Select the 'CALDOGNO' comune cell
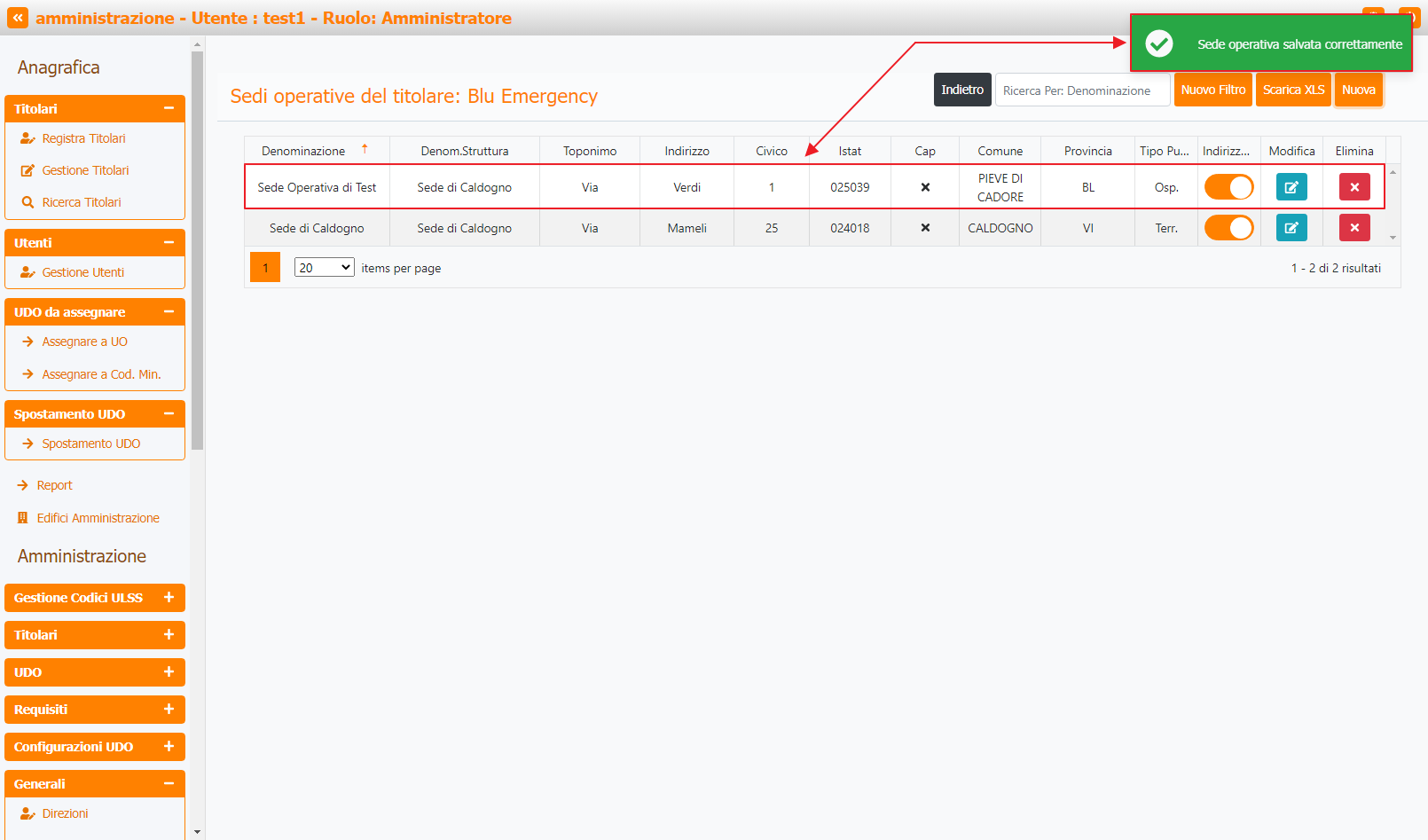Viewport: 1428px width, 840px height. click(x=1000, y=228)
